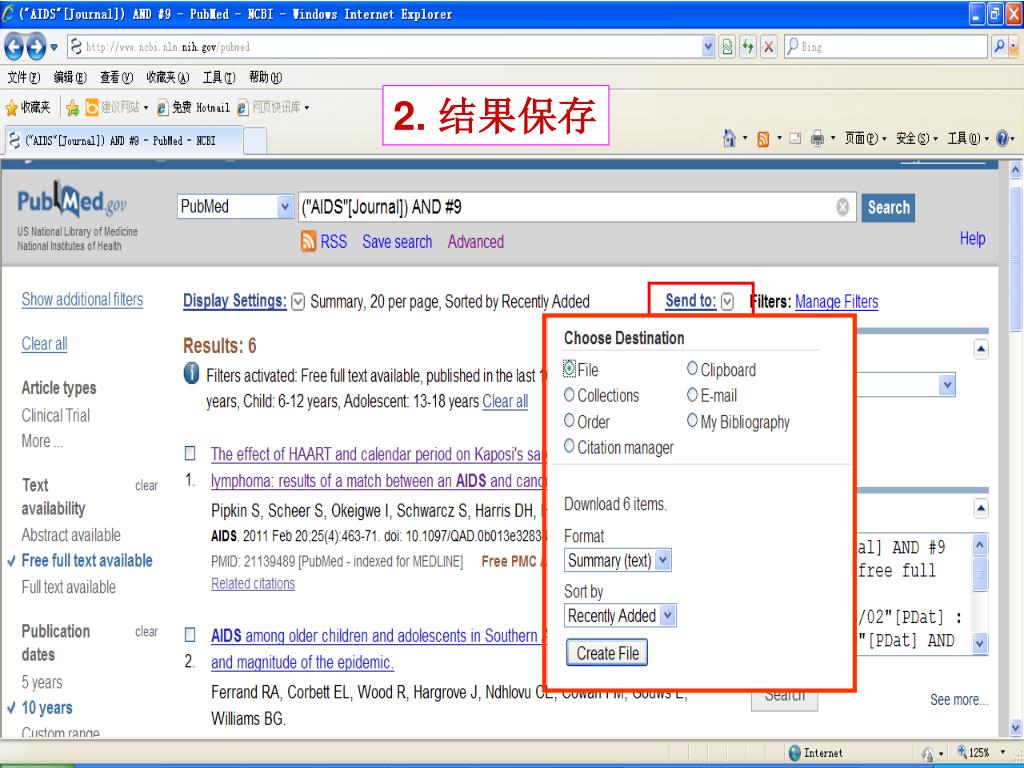The height and width of the screenshot is (768, 1024).
Task: Click the browser Back arrow button
Action: click(14, 46)
